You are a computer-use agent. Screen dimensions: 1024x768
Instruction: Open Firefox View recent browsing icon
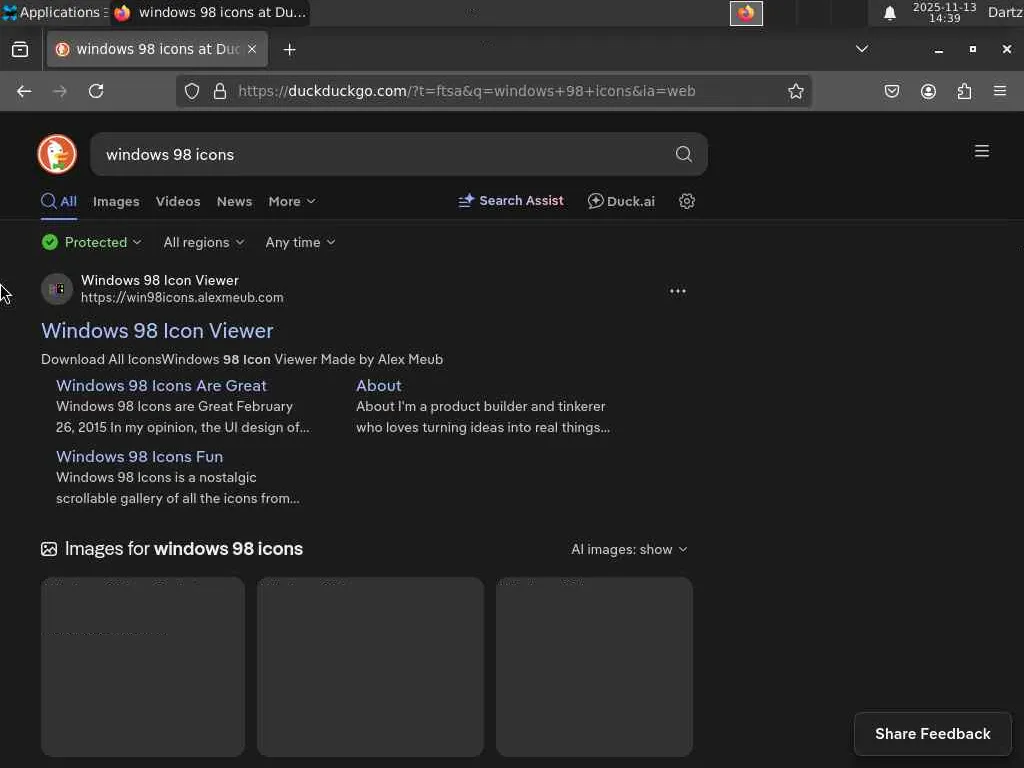(20, 50)
